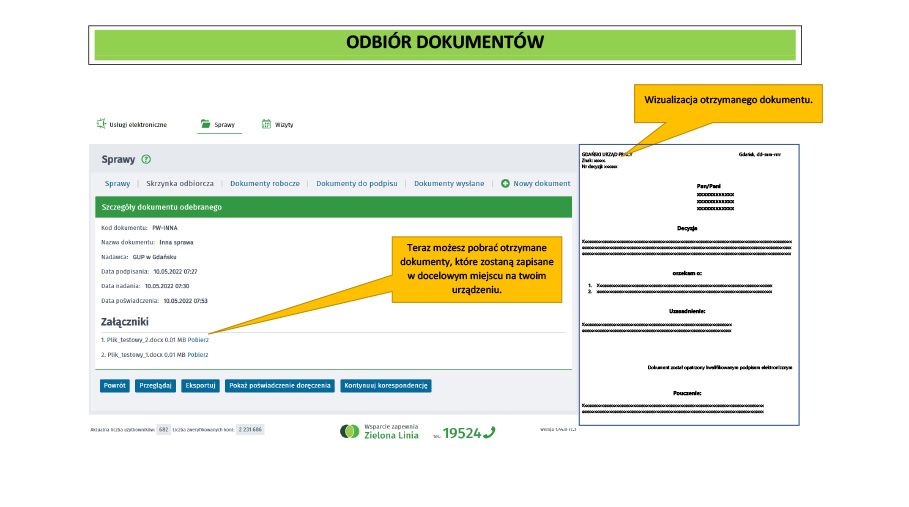The height and width of the screenshot is (507, 909).
Task: Click the user count value 682
Action: tap(163, 429)
